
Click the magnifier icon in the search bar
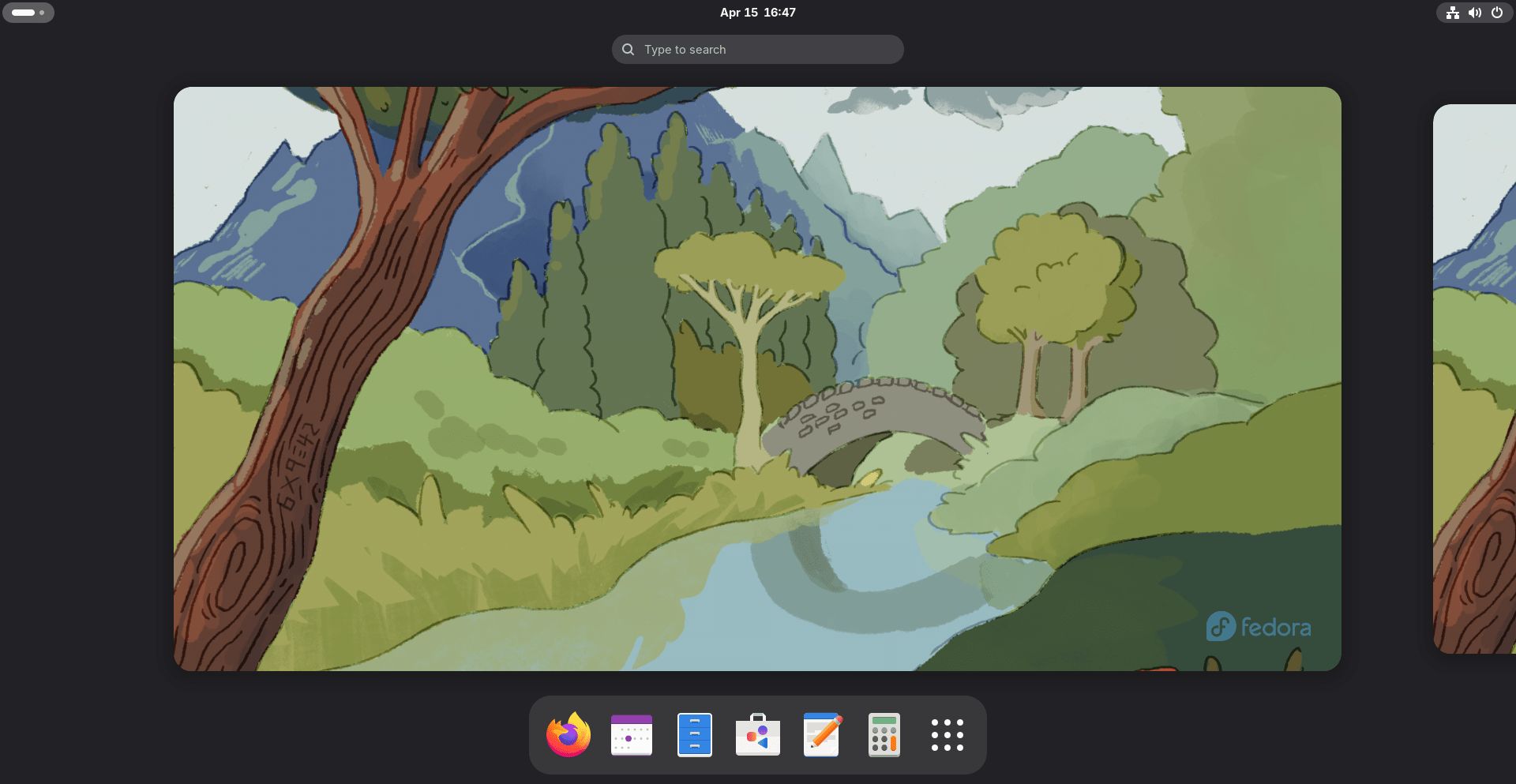628,49
